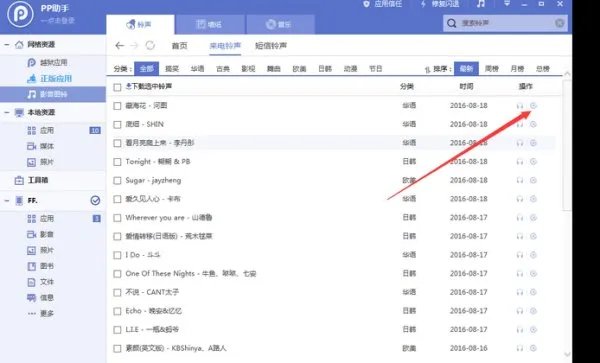Check the Echo ringtone checkbox
This screenshot has width=600, height=363.
(117, 311)
